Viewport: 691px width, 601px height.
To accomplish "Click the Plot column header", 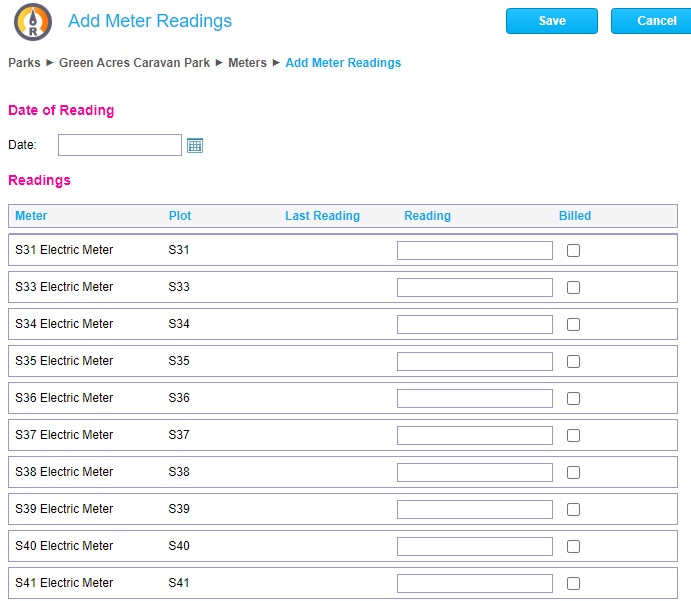I will 180,216.
